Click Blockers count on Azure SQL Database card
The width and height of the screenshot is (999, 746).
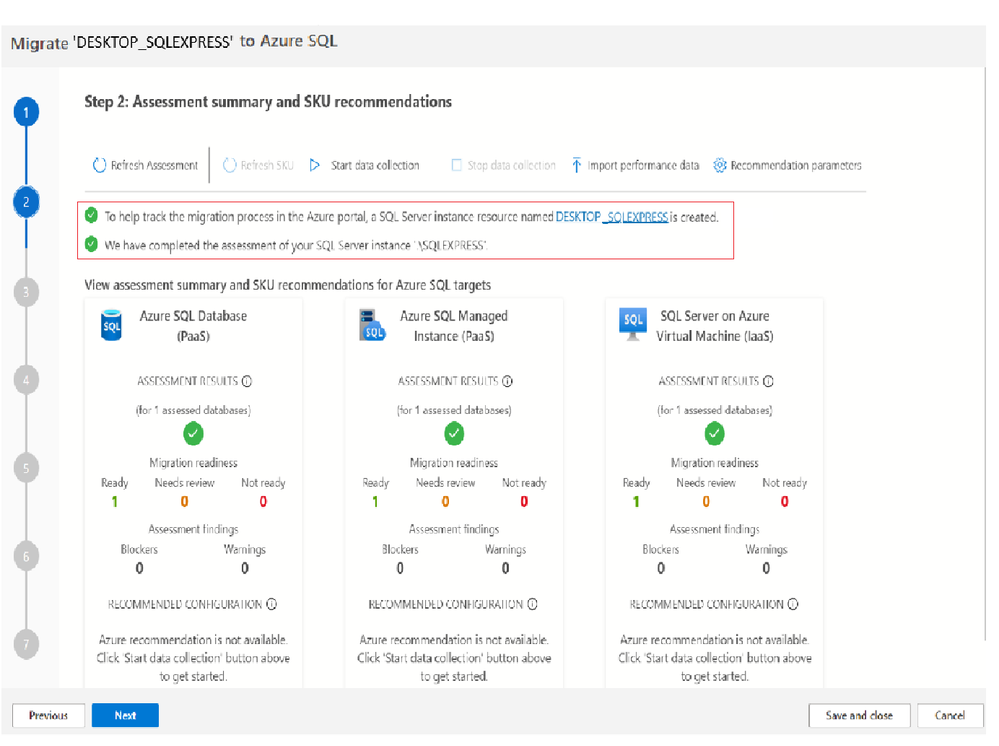click(x=140, y=569)
